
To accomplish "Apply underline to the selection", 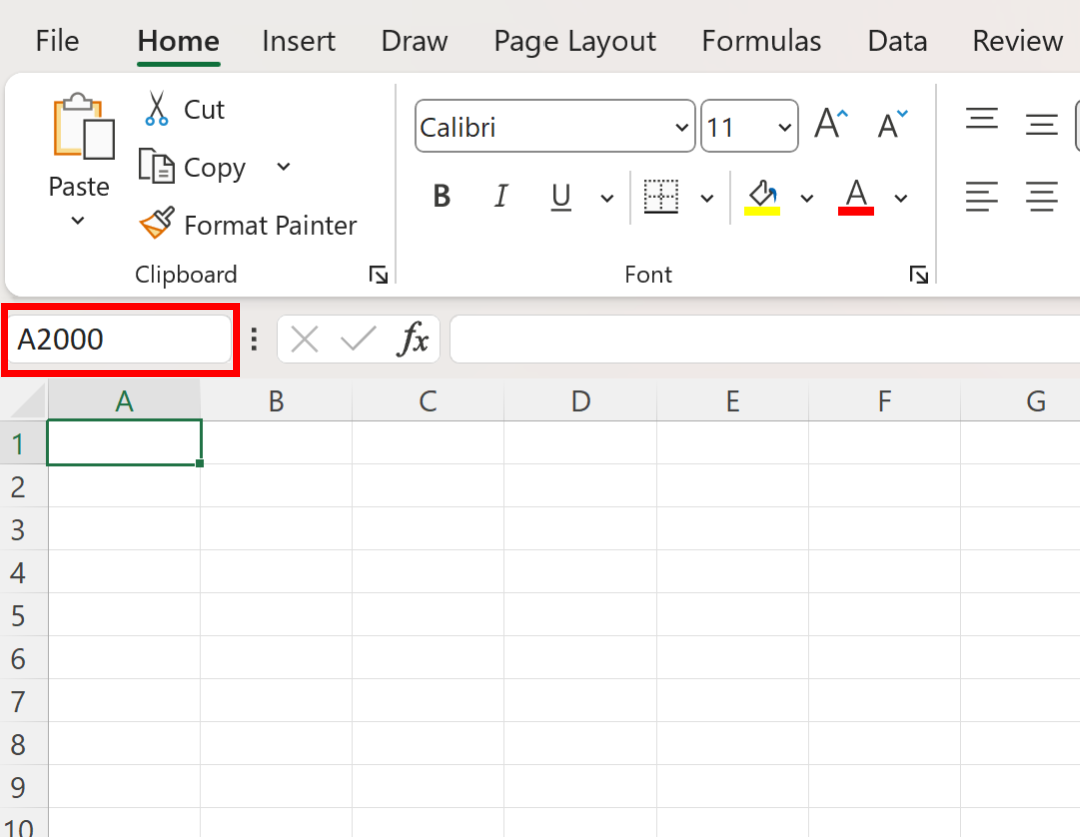I will (x=560, y=196).
